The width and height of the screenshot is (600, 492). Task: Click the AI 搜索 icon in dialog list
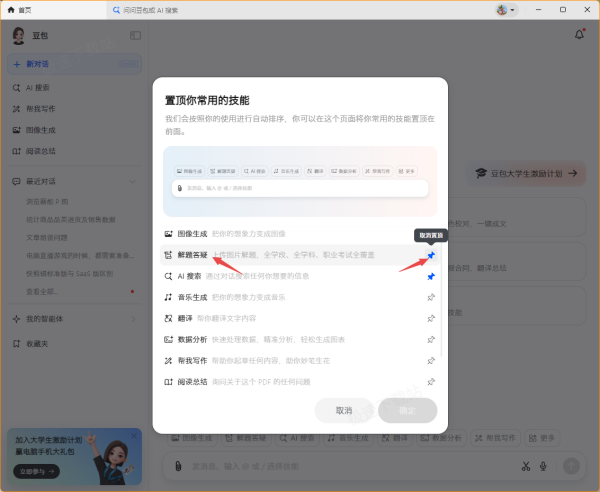pyautogui.click(x=168, y=276)
